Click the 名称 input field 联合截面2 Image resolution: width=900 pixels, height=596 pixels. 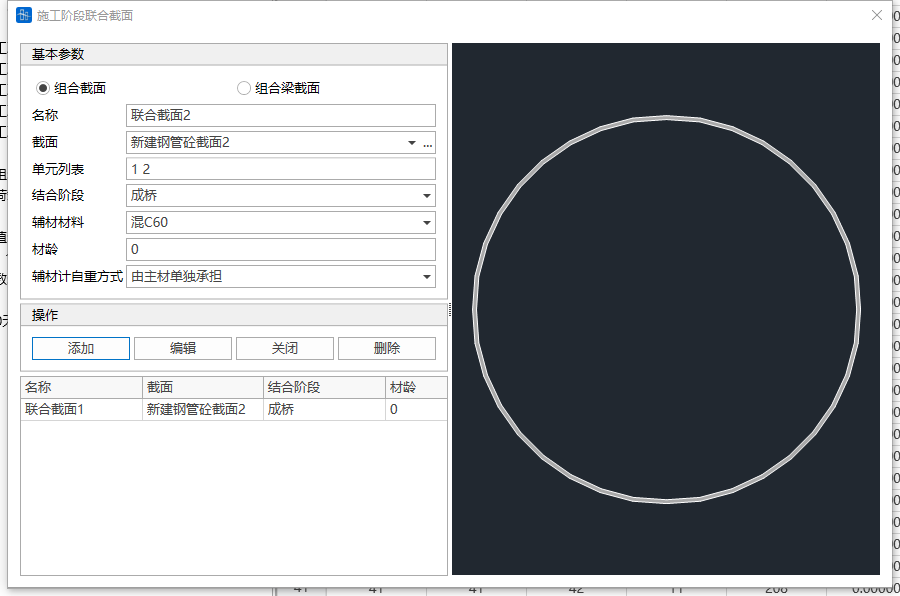[281, 115]
